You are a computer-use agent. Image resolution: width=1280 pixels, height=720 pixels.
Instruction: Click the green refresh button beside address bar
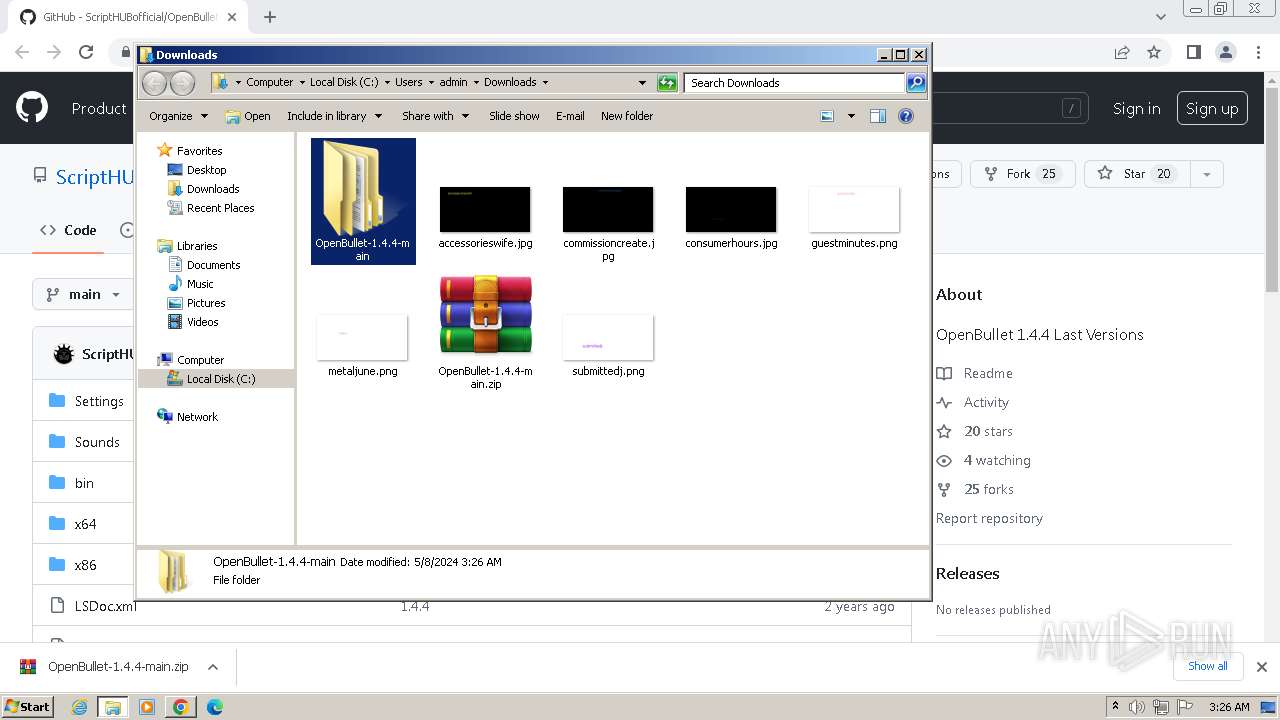(667, 83)
